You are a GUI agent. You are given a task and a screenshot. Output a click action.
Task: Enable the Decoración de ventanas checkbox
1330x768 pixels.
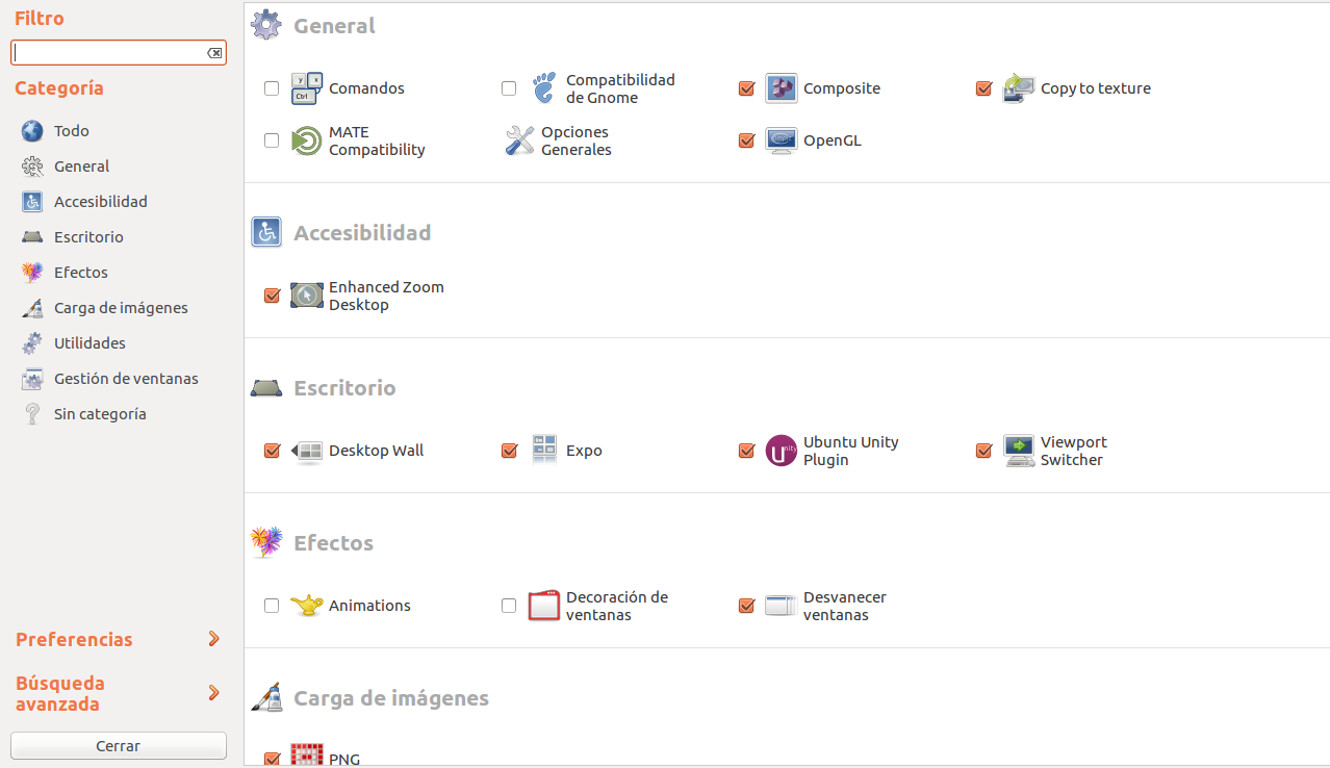coord(509,605)
